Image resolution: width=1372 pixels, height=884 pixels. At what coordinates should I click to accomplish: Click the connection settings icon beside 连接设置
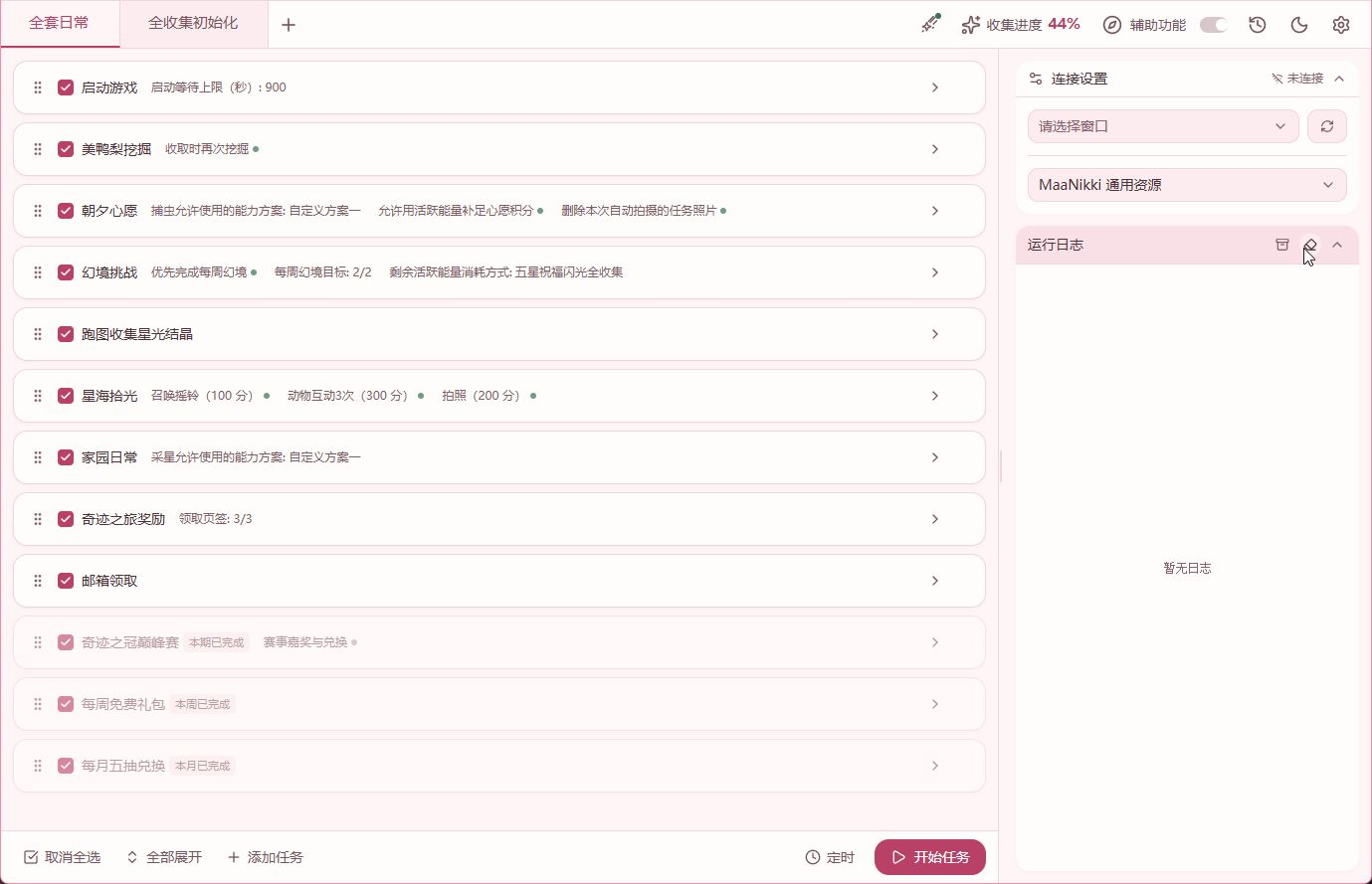pyautogui.click(x=1036, y=79)
